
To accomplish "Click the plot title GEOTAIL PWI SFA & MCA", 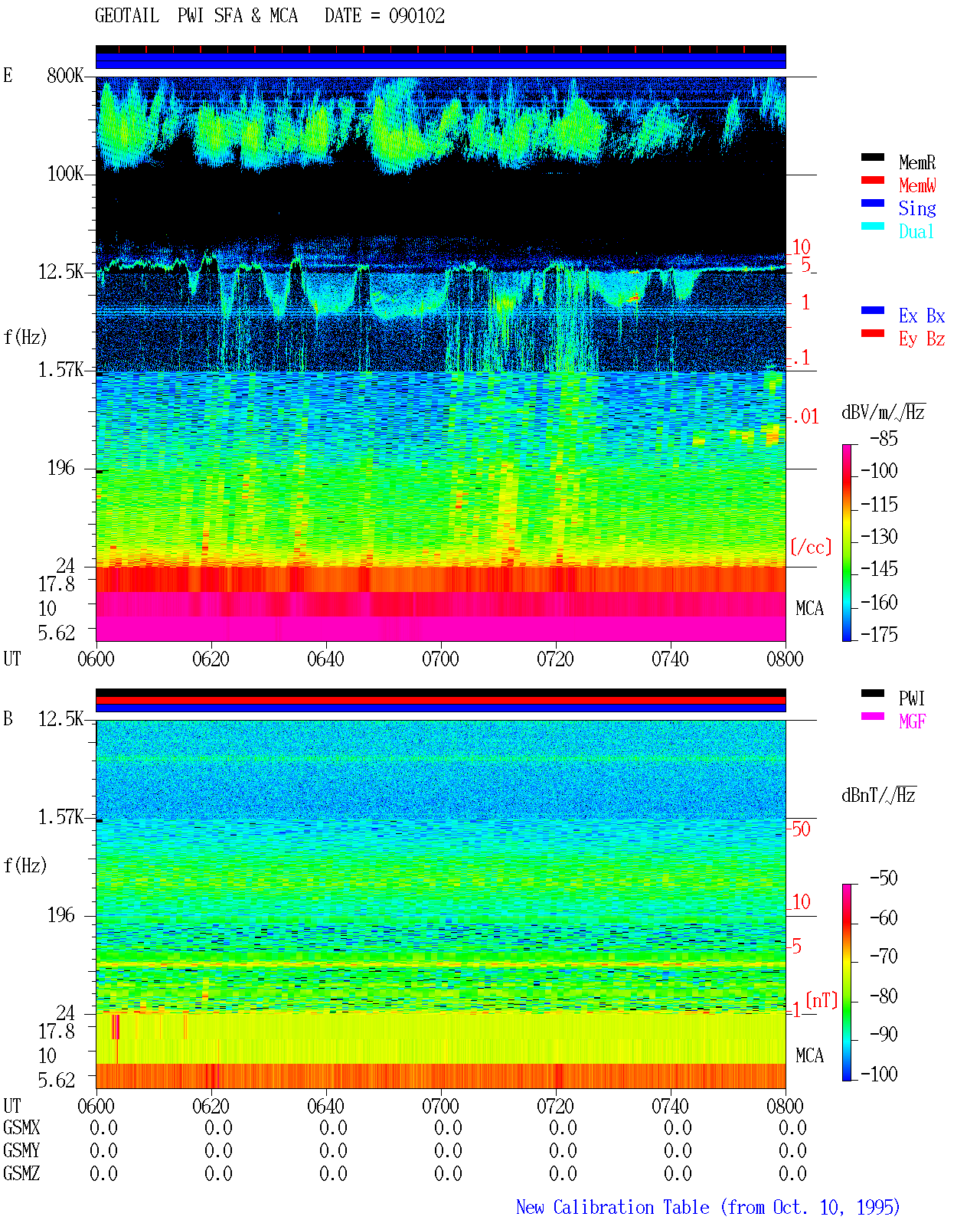I will [196, 16].
